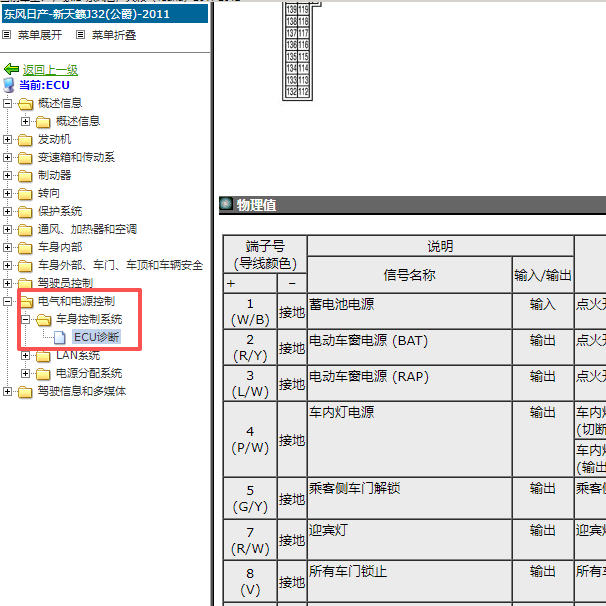Expand the nested 概述信息 subfolder
The image size is (606, 606).
tap(25, 121)
